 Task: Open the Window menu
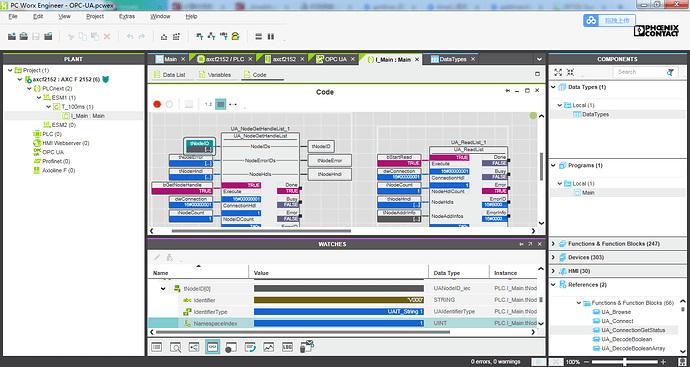coord(160,16)
